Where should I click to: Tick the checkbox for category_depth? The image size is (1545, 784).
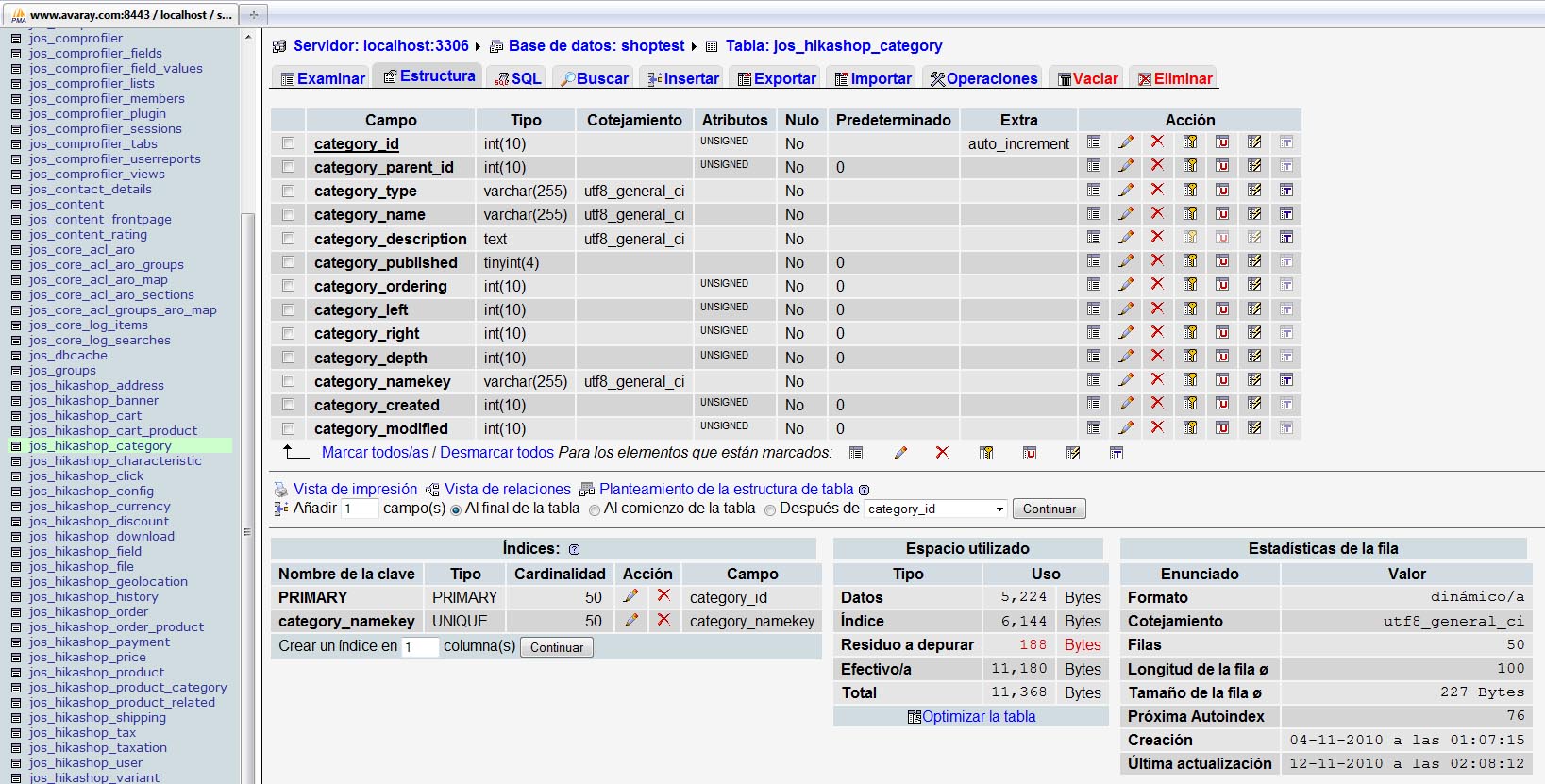[288, 358]
